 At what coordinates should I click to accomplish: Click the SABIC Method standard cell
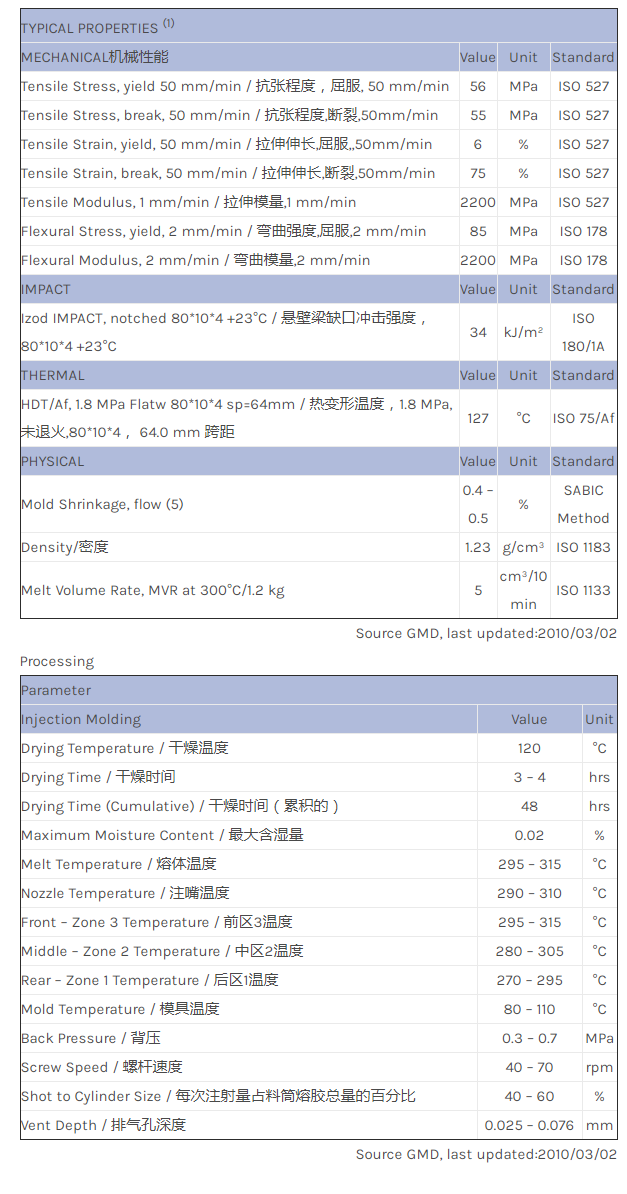pos(584,504)
